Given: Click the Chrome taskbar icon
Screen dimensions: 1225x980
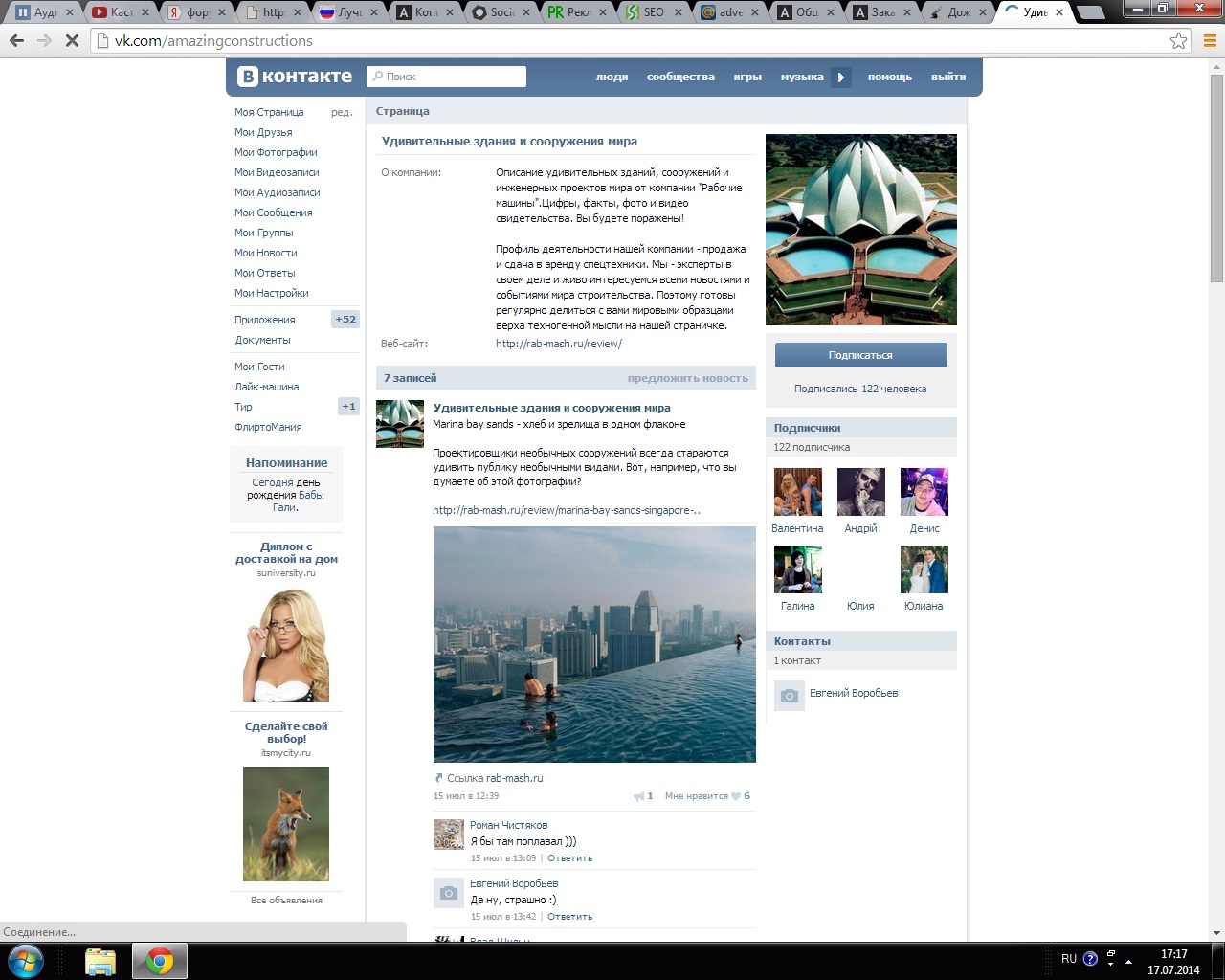Looking at the screenshot, I should (159, 962).
